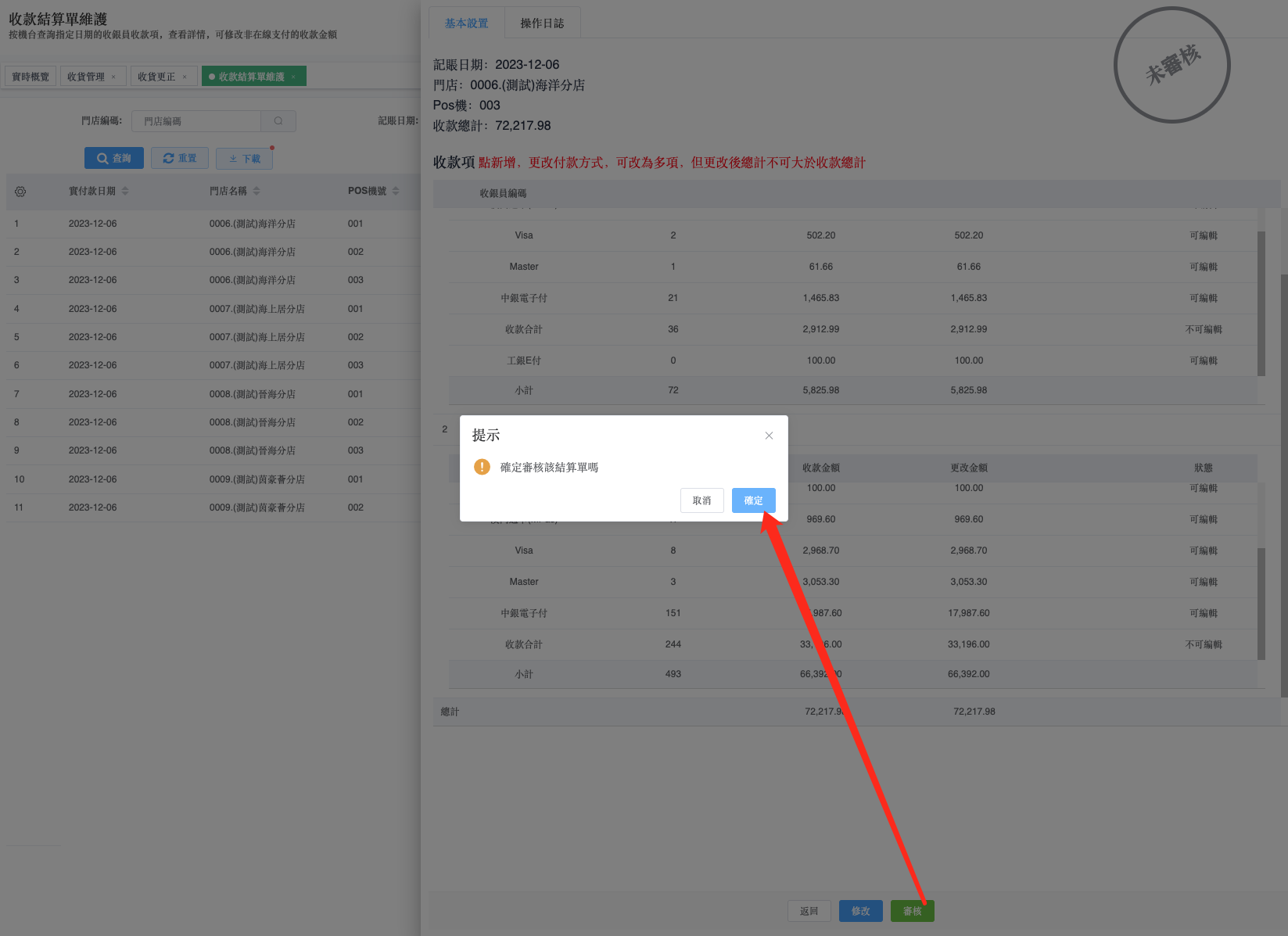Click the 2023-12-06 date in row 3
Viewport: 1288px width, 936px height.
pyautogui.click(x=92, y=280)
